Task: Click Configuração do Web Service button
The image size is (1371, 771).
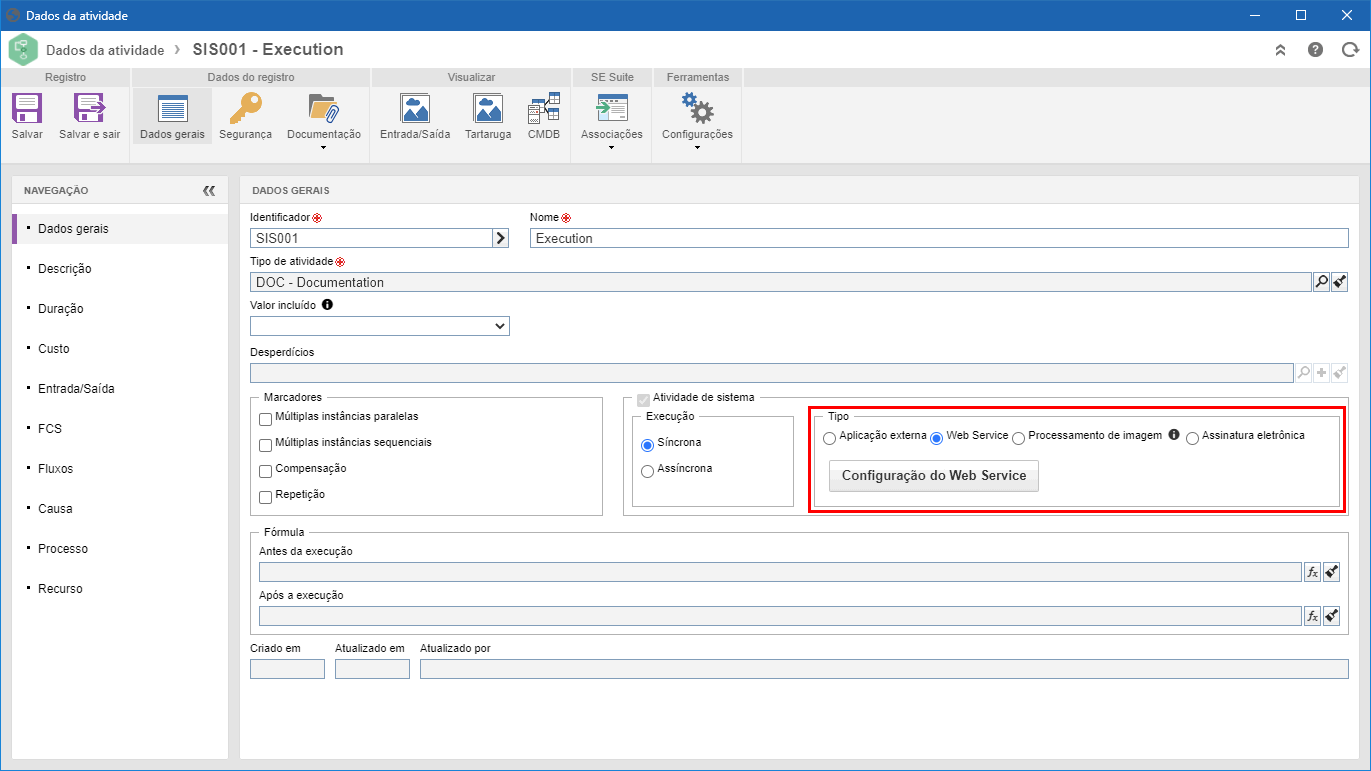Action: pos(934,476)
